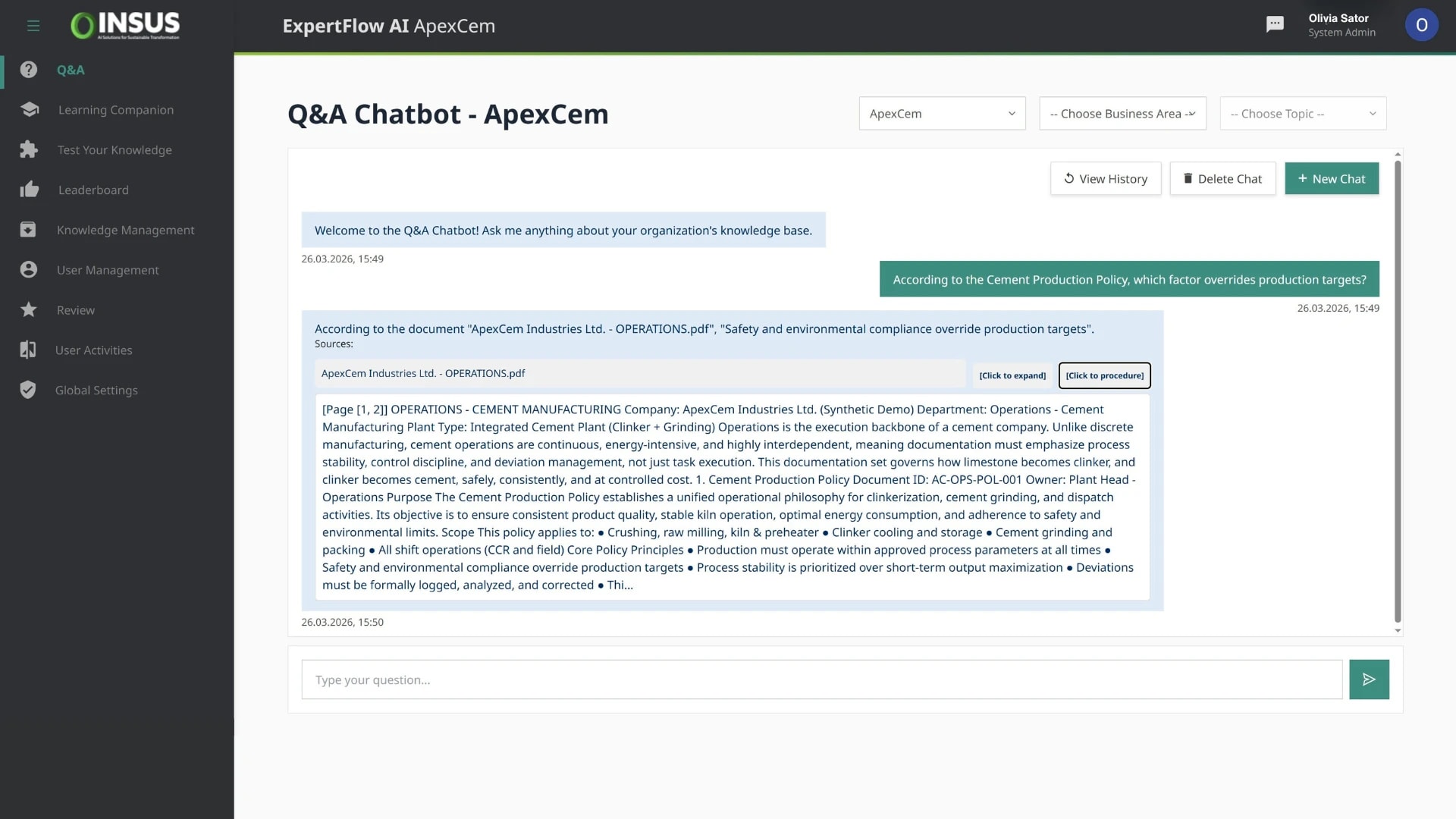The height and width of the screenshot is (819, 1456).
Task: Open the ApexCem organization dropdown
Action: (942, 114)
